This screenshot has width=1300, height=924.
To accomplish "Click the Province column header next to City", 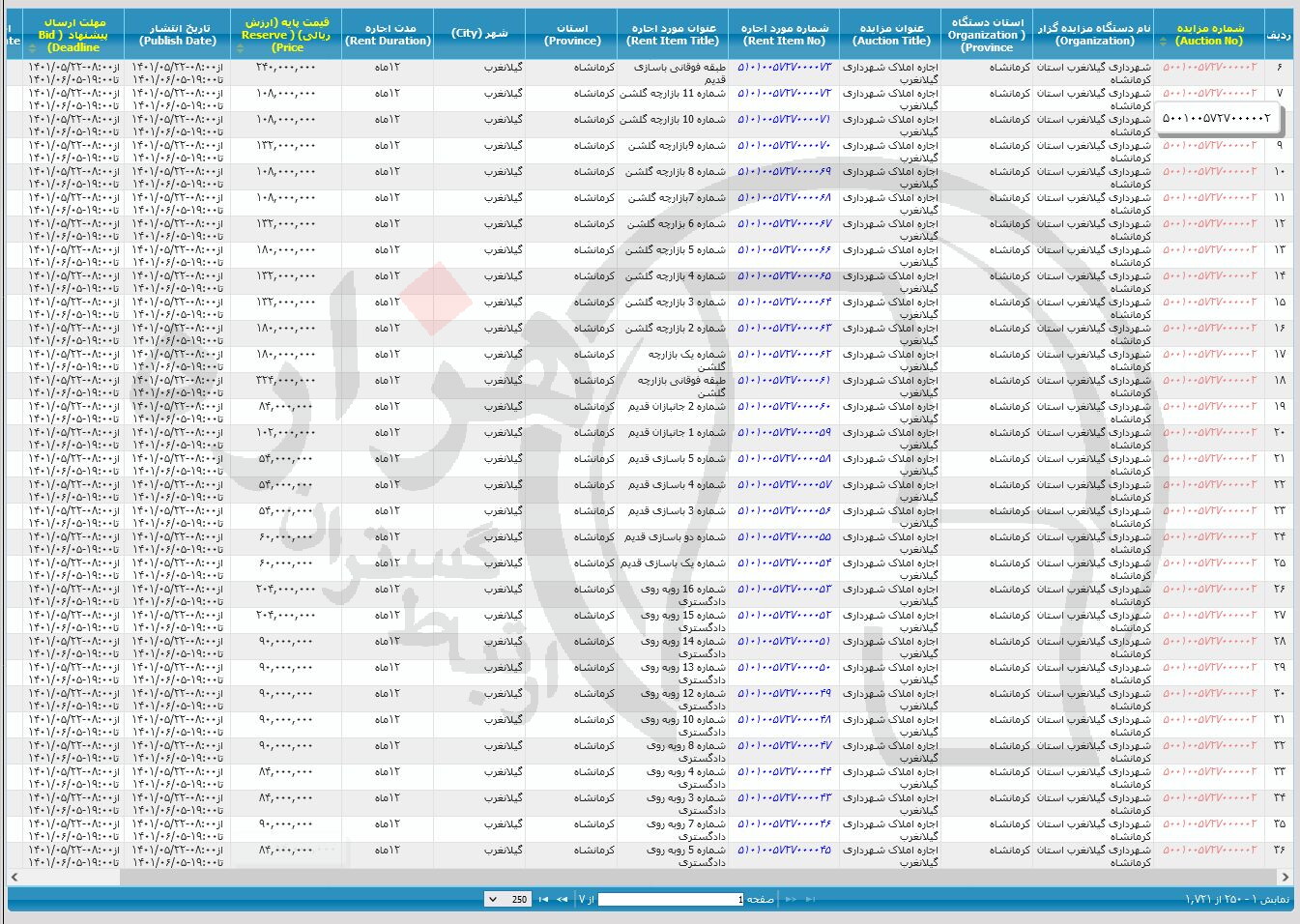I will pos(572,34).
